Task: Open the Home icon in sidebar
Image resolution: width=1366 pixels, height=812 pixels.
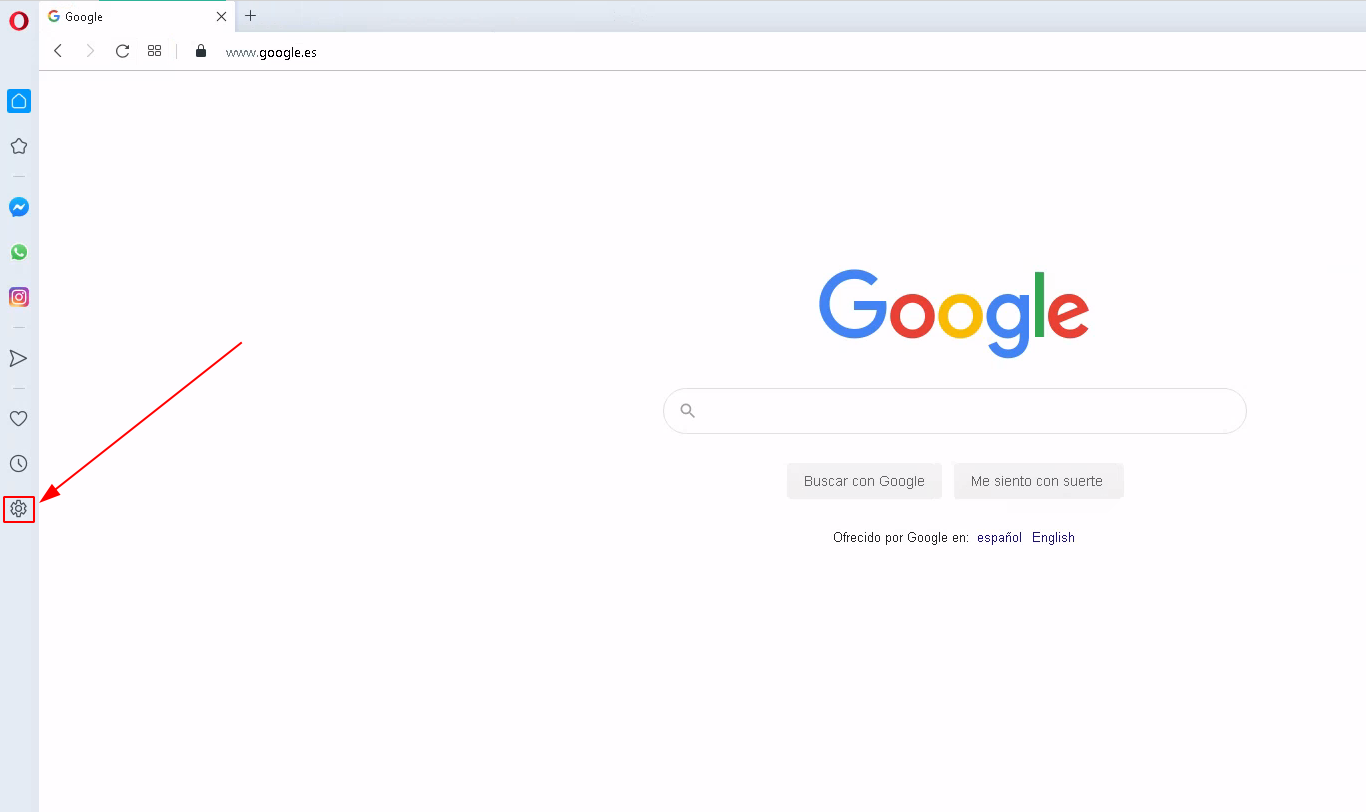Action: point(19,101)
